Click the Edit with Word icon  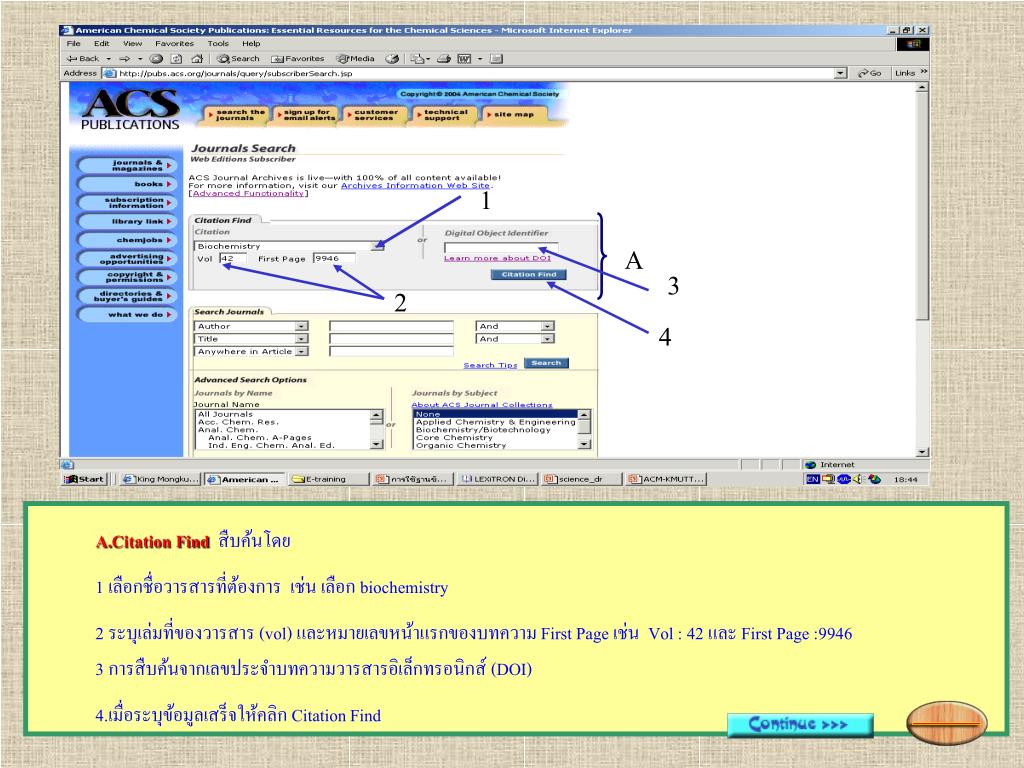pos(464,59)
